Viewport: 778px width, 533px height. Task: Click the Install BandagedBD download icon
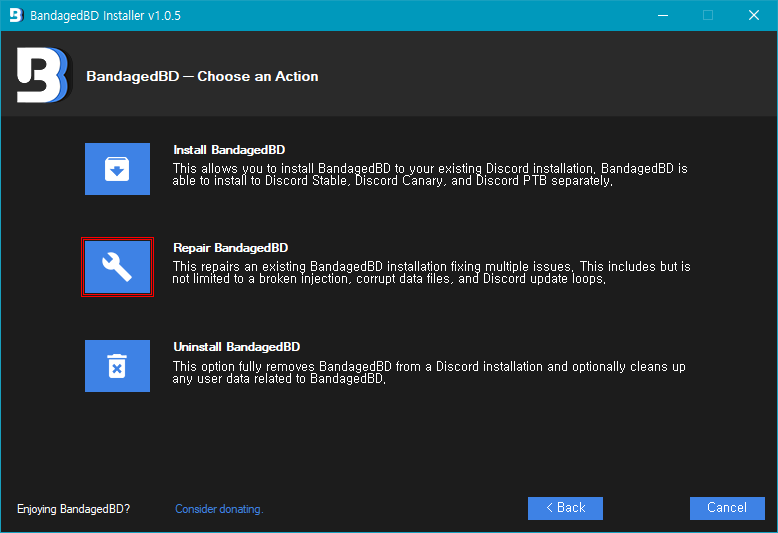[117, 169]
